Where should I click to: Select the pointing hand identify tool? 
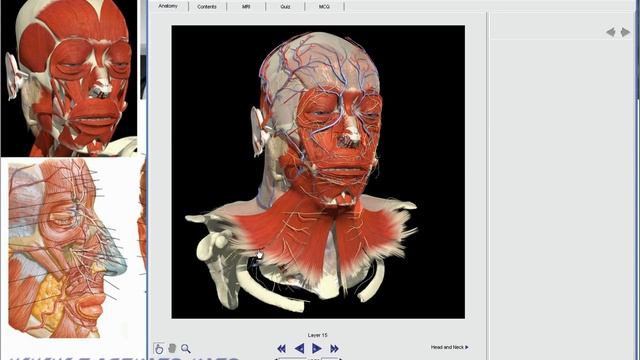[159, 349]
